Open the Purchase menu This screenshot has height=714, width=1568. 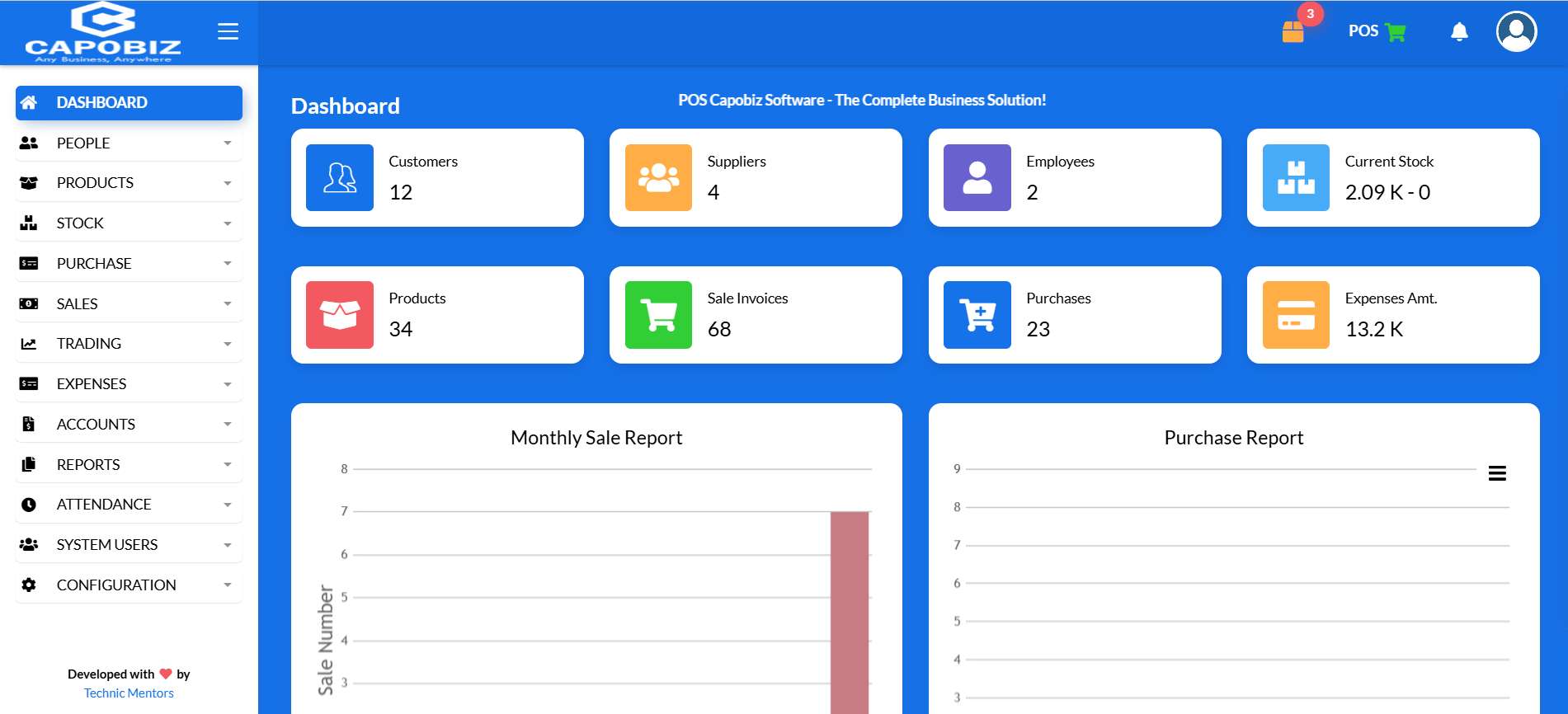(129, 264)
